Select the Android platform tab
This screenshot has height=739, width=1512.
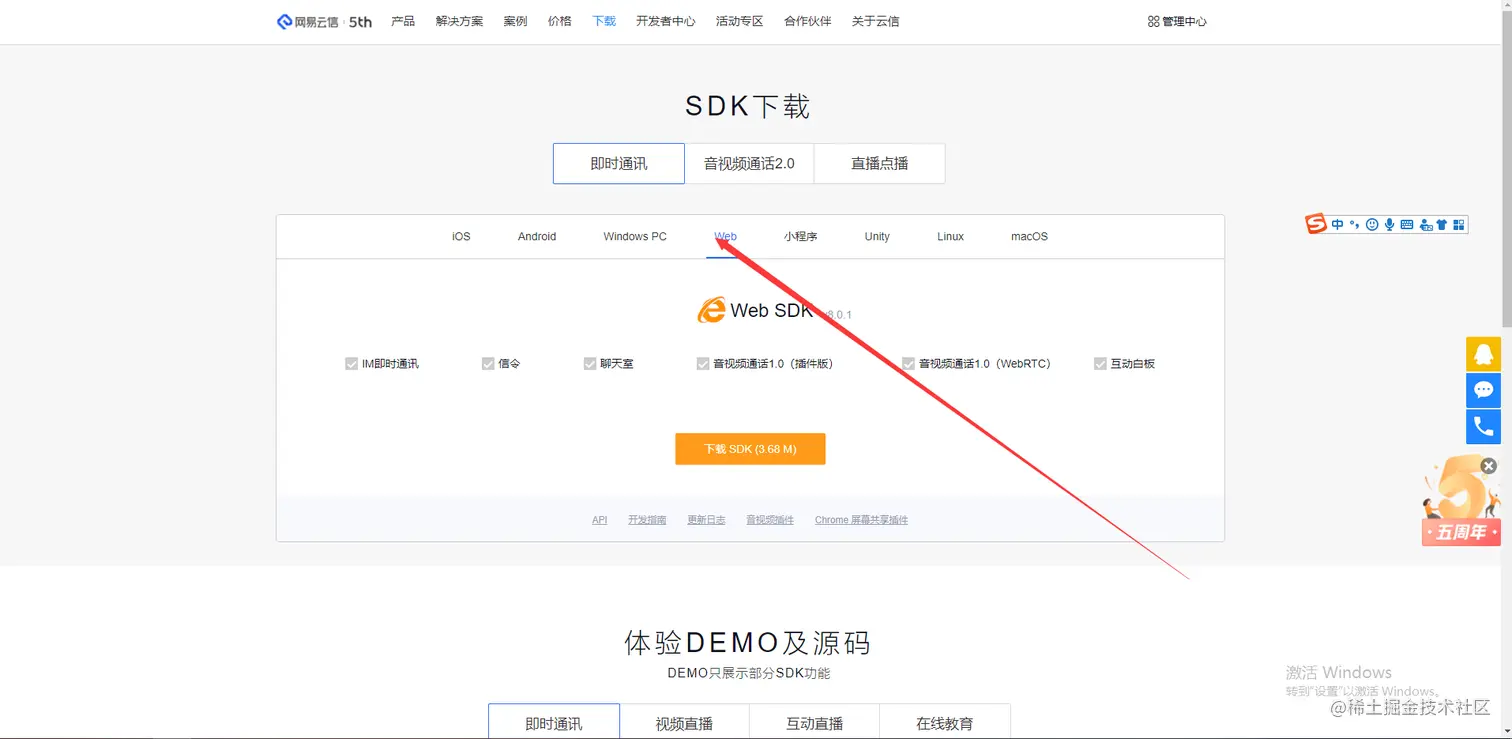[537, 237]
